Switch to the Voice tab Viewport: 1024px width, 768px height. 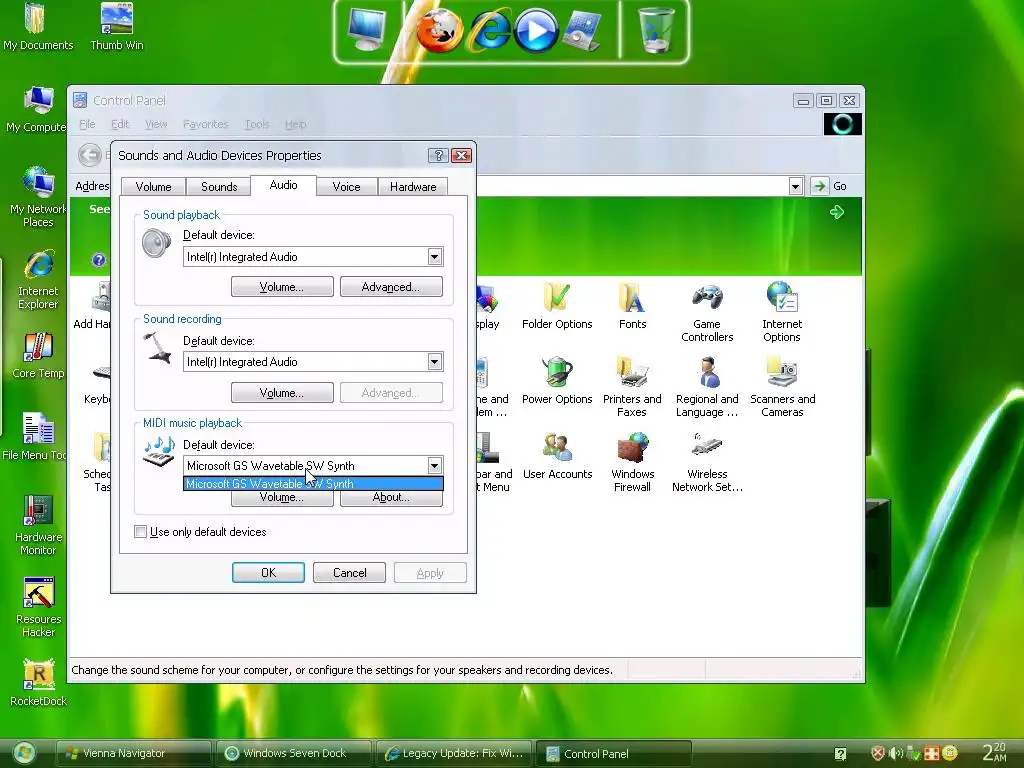coord(346,187)
